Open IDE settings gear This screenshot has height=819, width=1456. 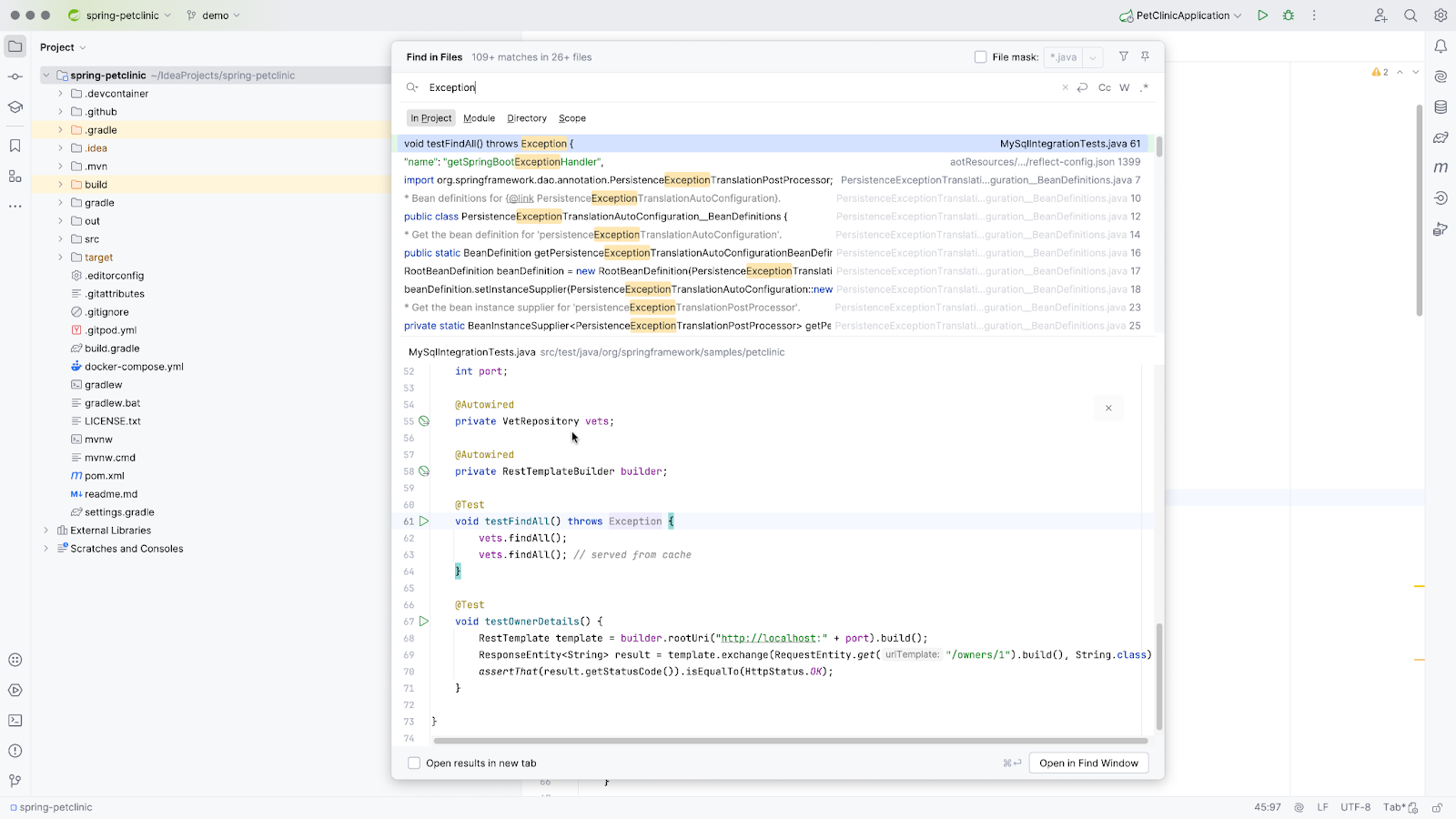[1441, 15]
